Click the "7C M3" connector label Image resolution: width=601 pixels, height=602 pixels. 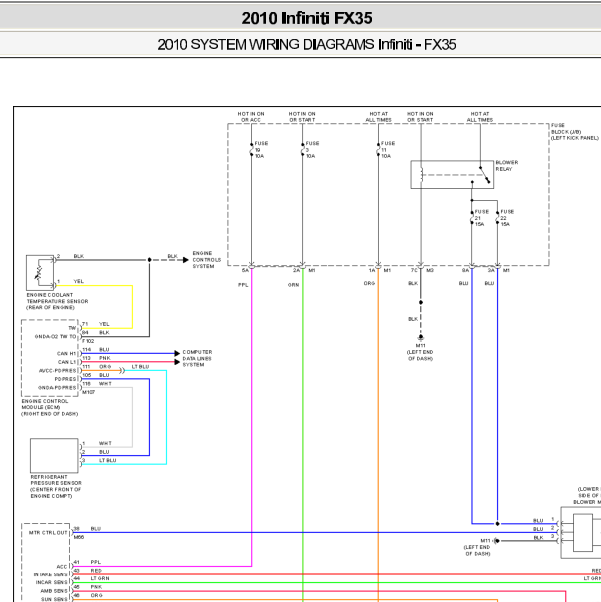click(x=422, y=270)
